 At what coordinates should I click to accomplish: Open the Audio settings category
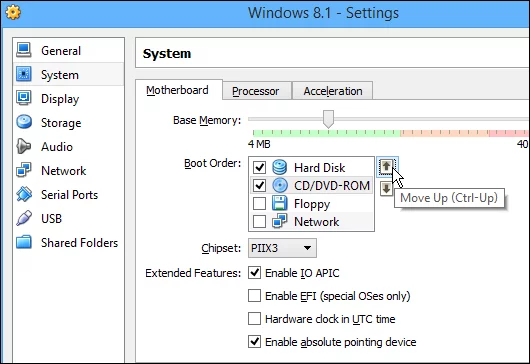tap(69, 146)
